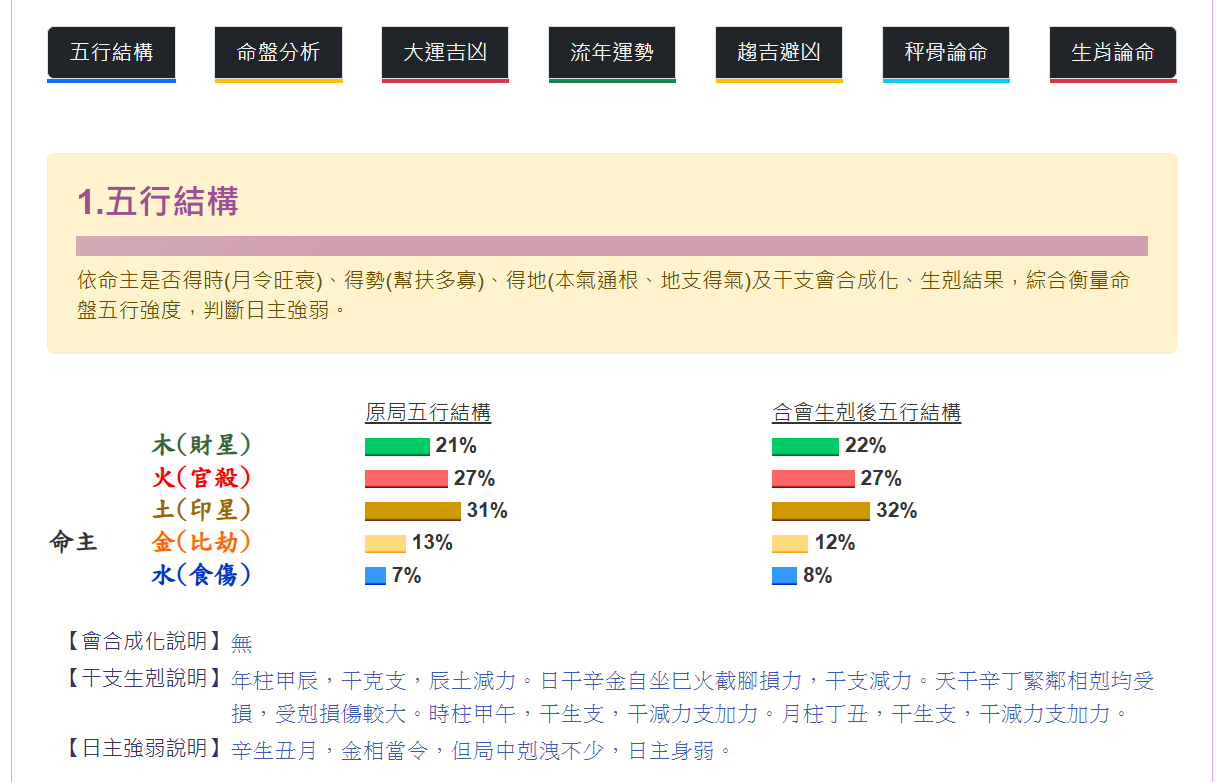
Task: Switch to the 秤骨論命 tab
Action: [946, 53]
